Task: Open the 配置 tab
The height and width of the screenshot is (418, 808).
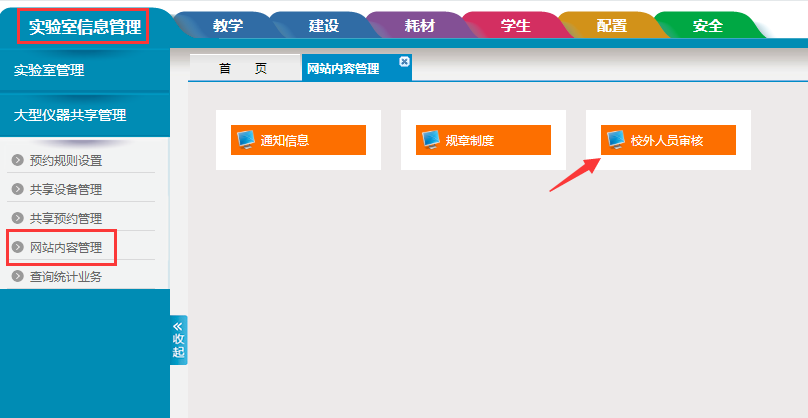Action: tap(612, 26)
